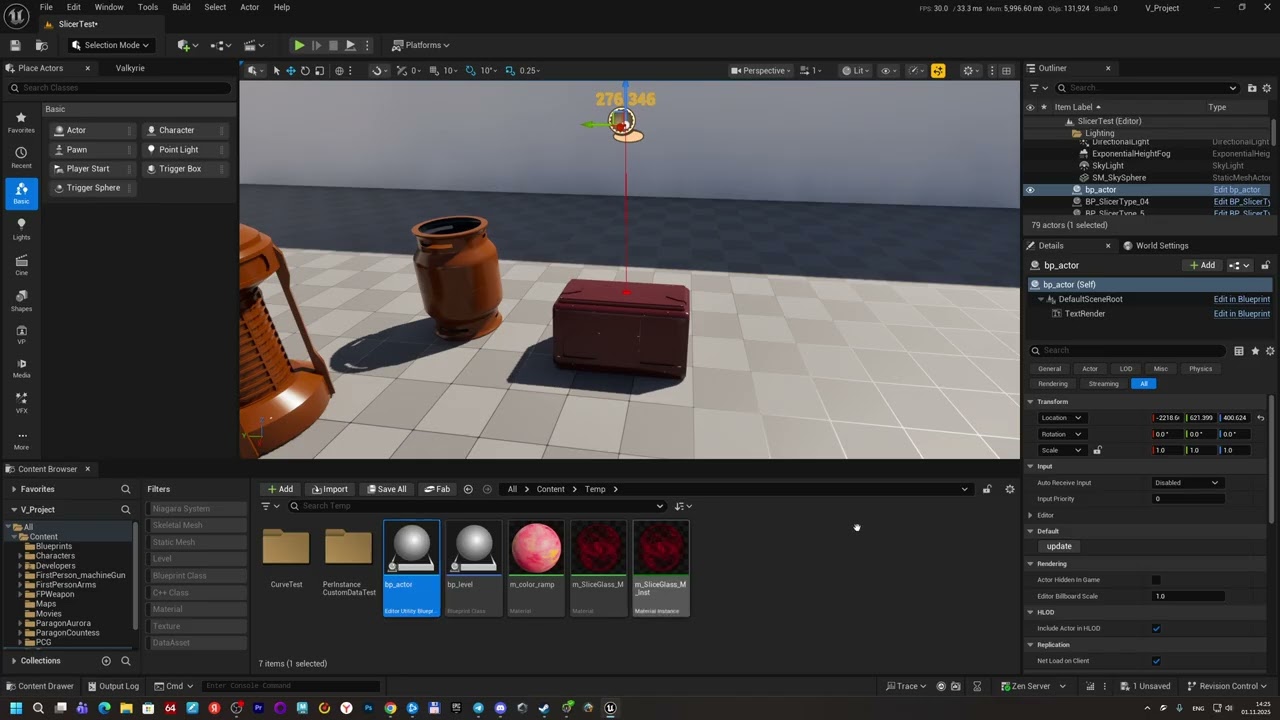
Task: Select the bp_level asset thumbnail
Action: (473, 566)
